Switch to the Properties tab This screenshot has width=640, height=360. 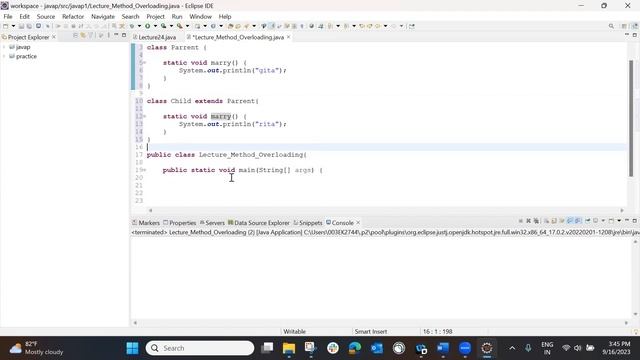click(180, 223)
